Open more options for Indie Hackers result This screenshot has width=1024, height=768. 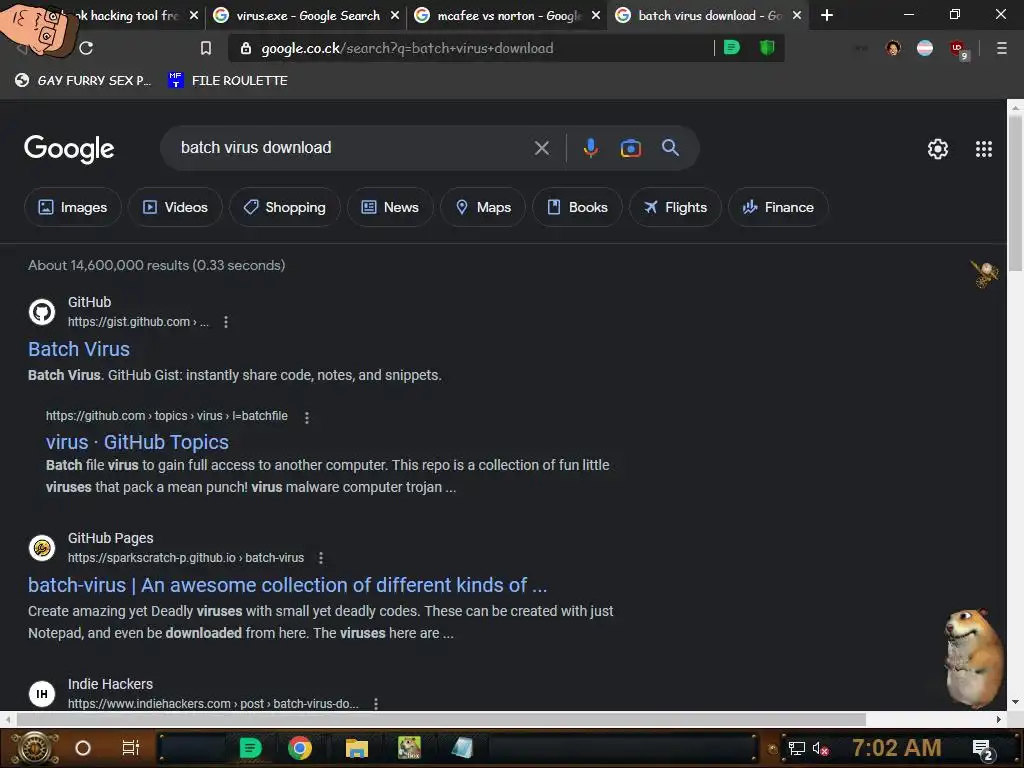tap(376, 703)
